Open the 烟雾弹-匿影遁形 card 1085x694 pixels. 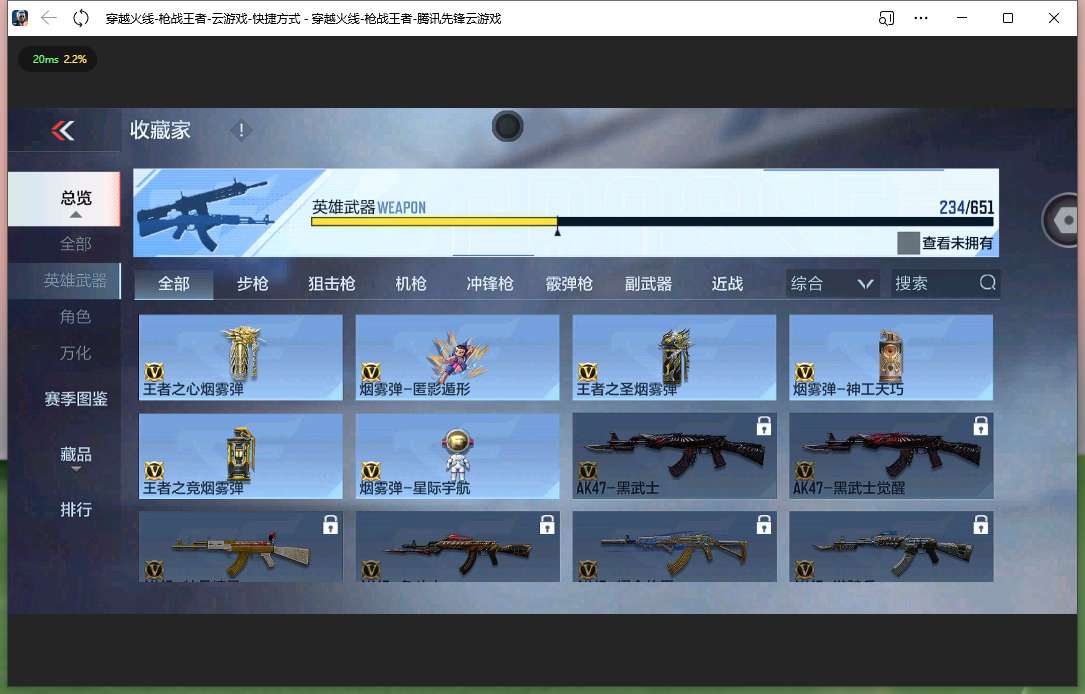(x=457, y=357)
